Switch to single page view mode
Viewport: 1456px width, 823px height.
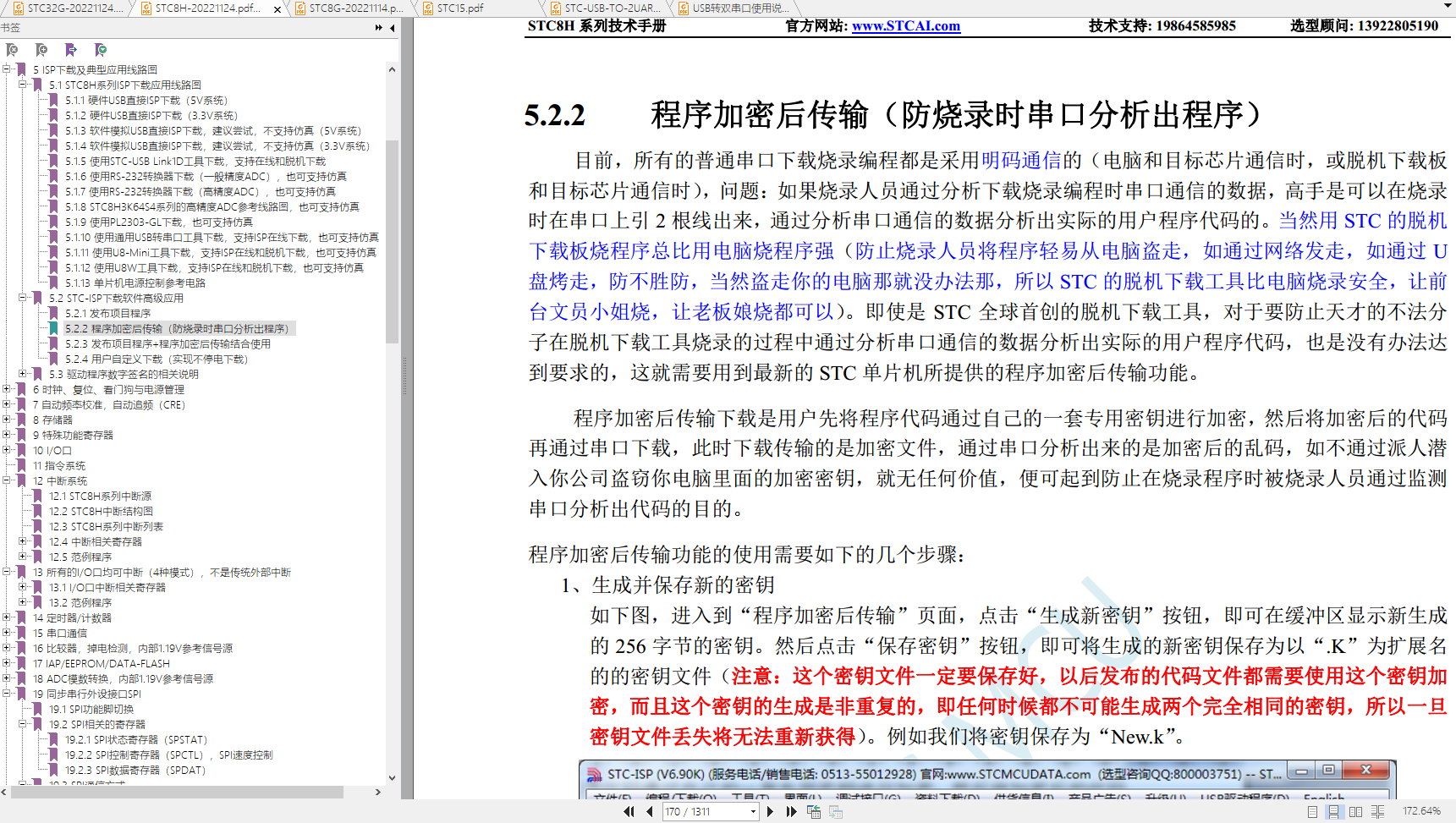(x=1312, y=811)
